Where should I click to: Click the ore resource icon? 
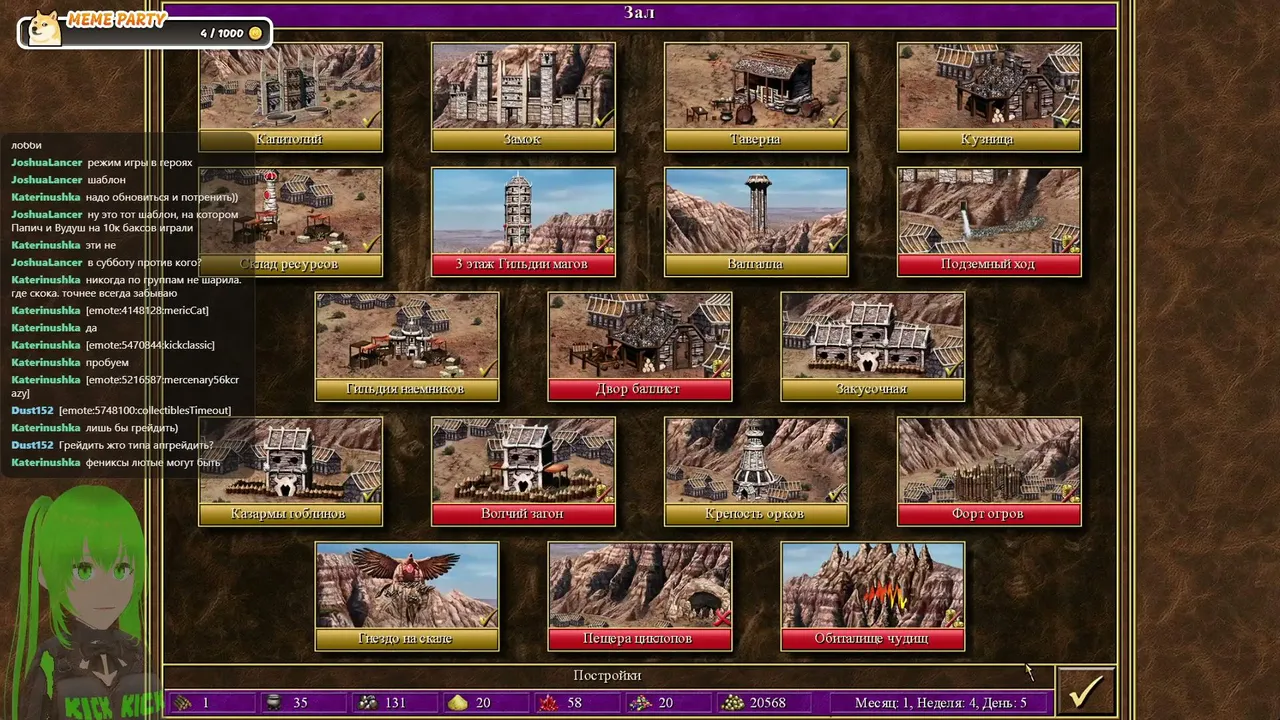click(367, 703)
